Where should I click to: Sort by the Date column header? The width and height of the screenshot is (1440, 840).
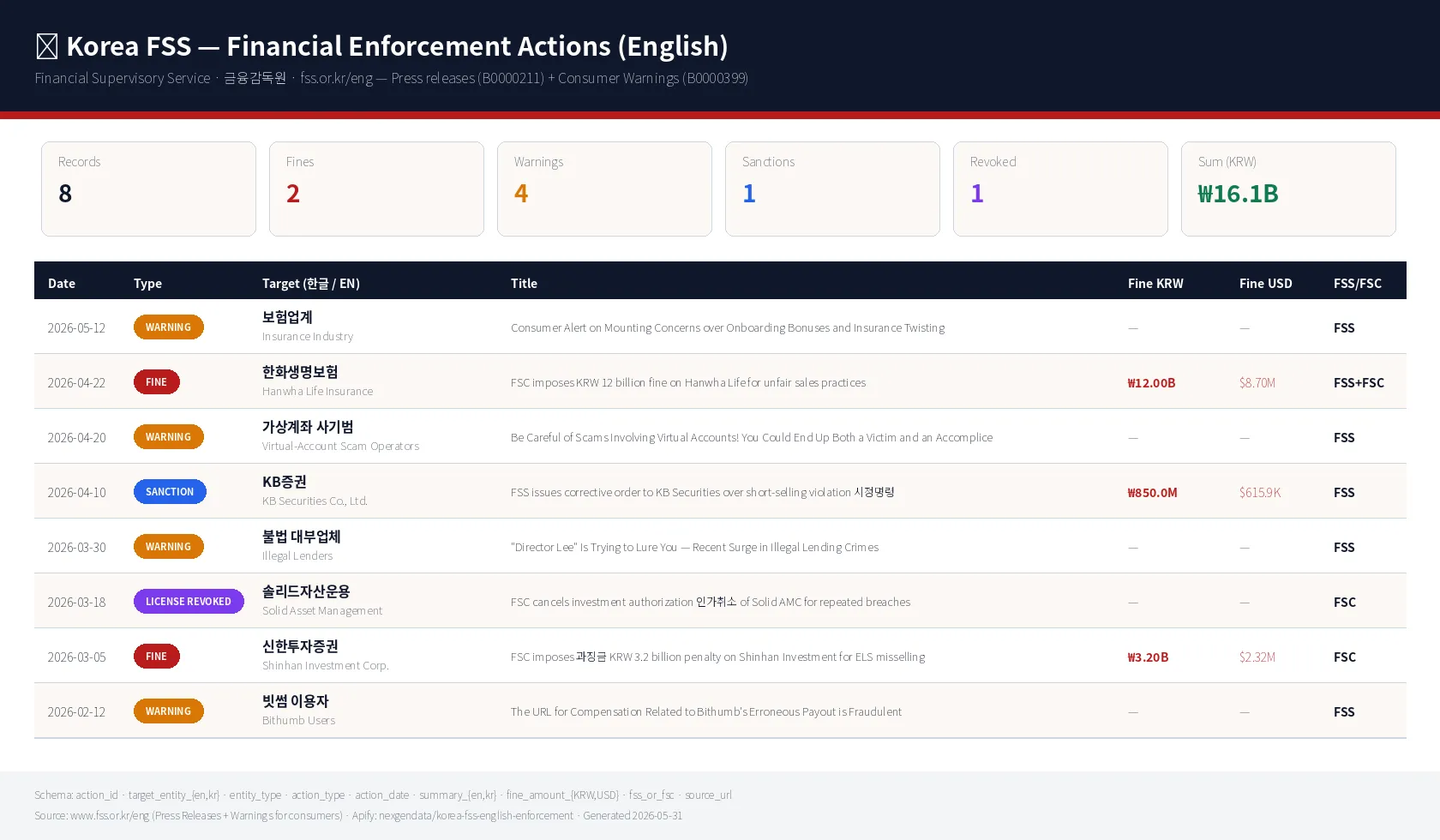(62, 284)
